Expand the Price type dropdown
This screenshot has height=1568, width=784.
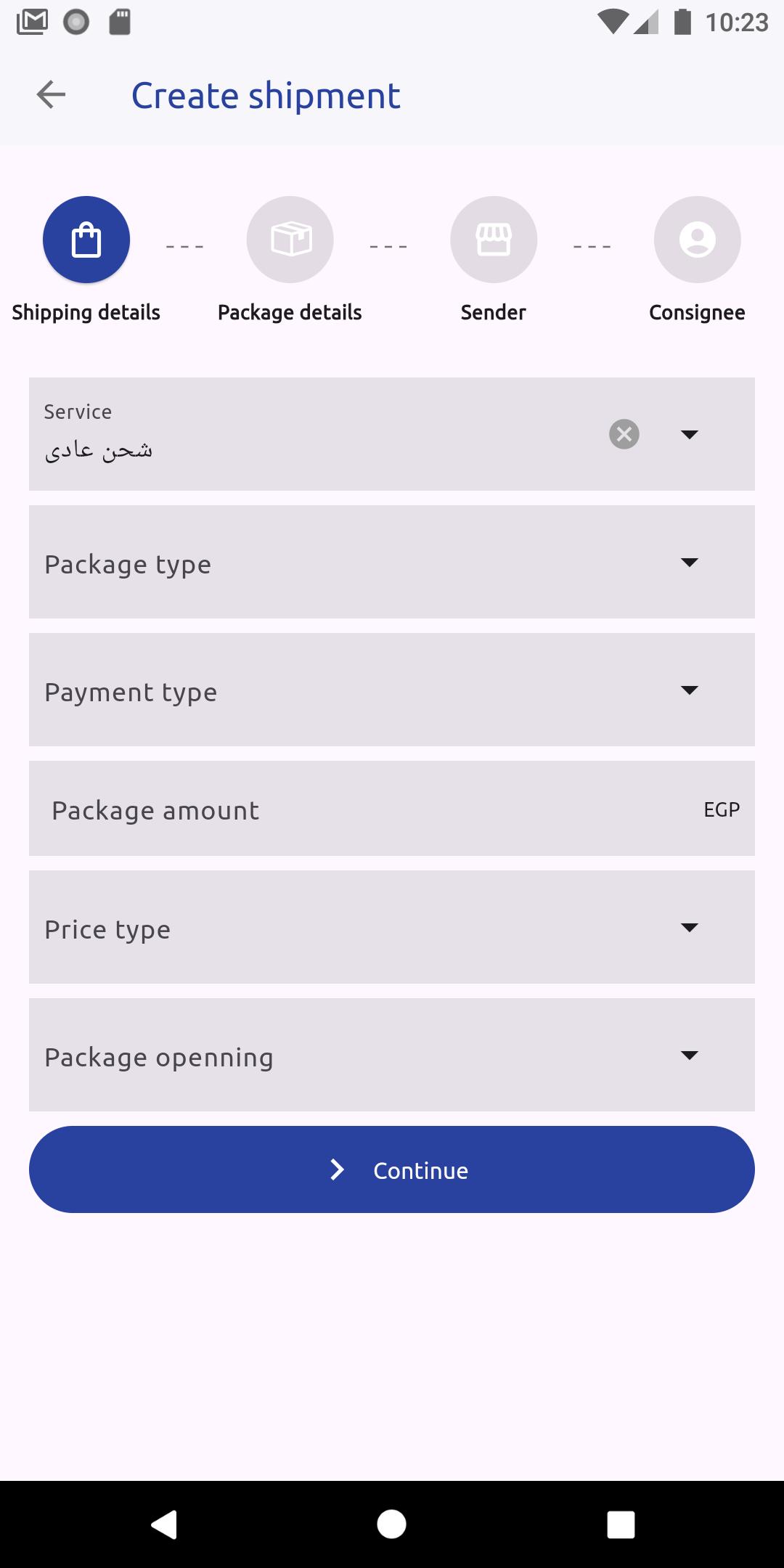coord(392,927)
